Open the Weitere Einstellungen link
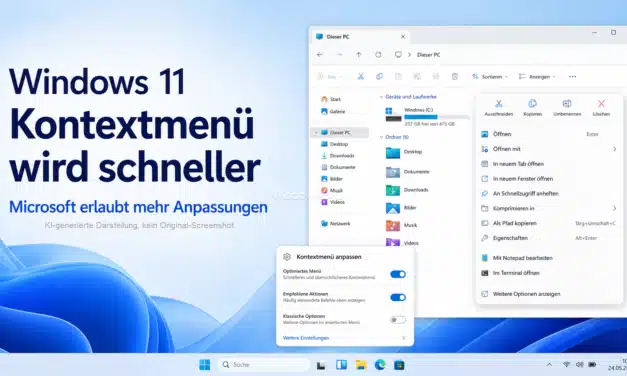The height and width of the screenshot is (376, 627). coord(306,338)
